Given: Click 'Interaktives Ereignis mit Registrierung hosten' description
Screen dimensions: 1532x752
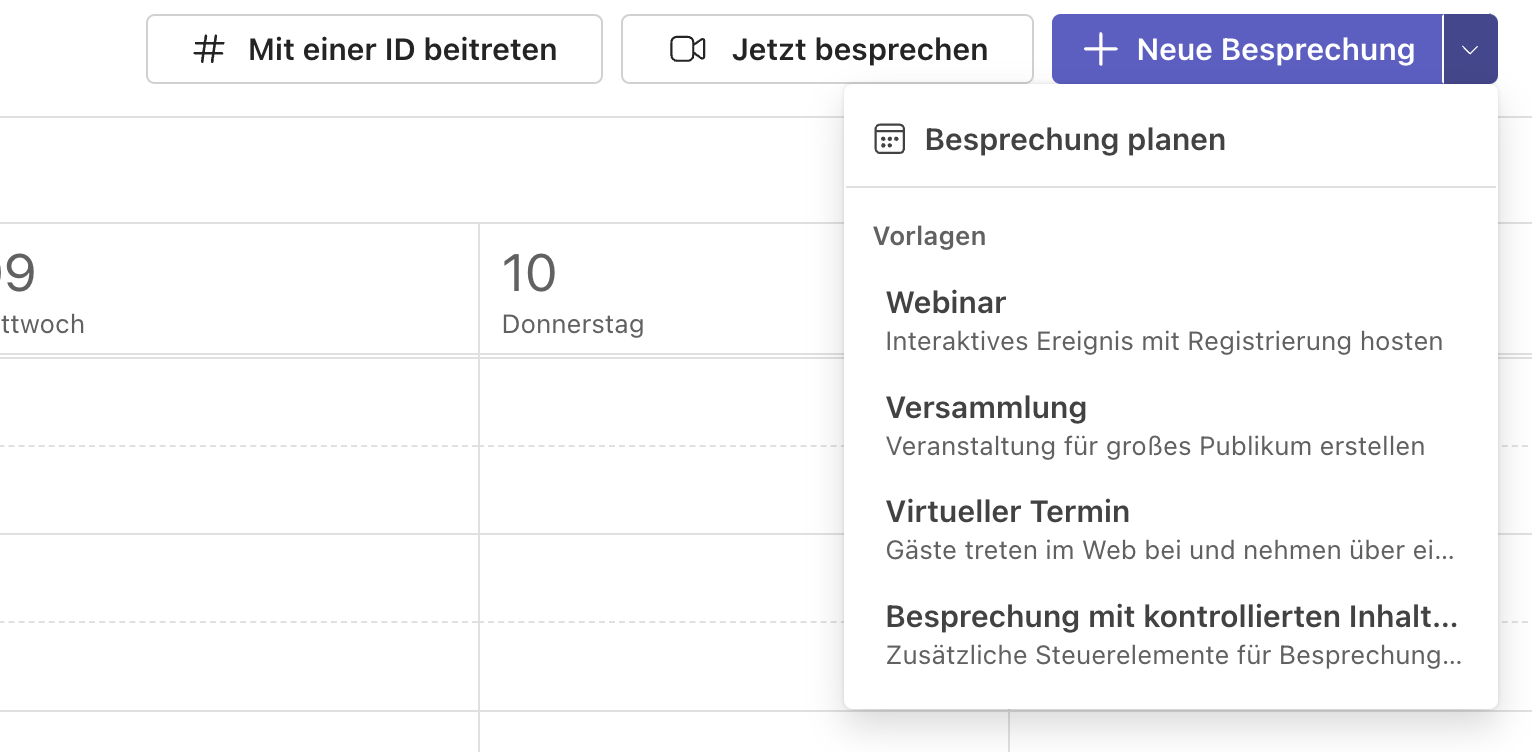Looking at the screenshot, I should coord(1164,341).
